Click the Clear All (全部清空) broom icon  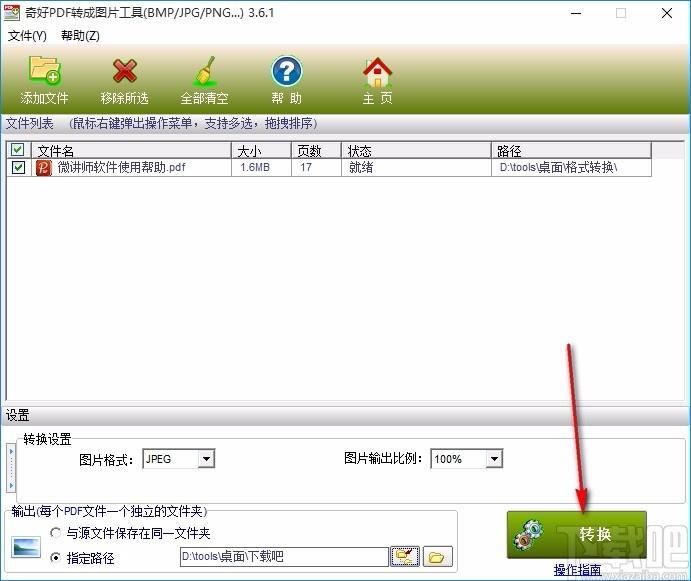205,71
